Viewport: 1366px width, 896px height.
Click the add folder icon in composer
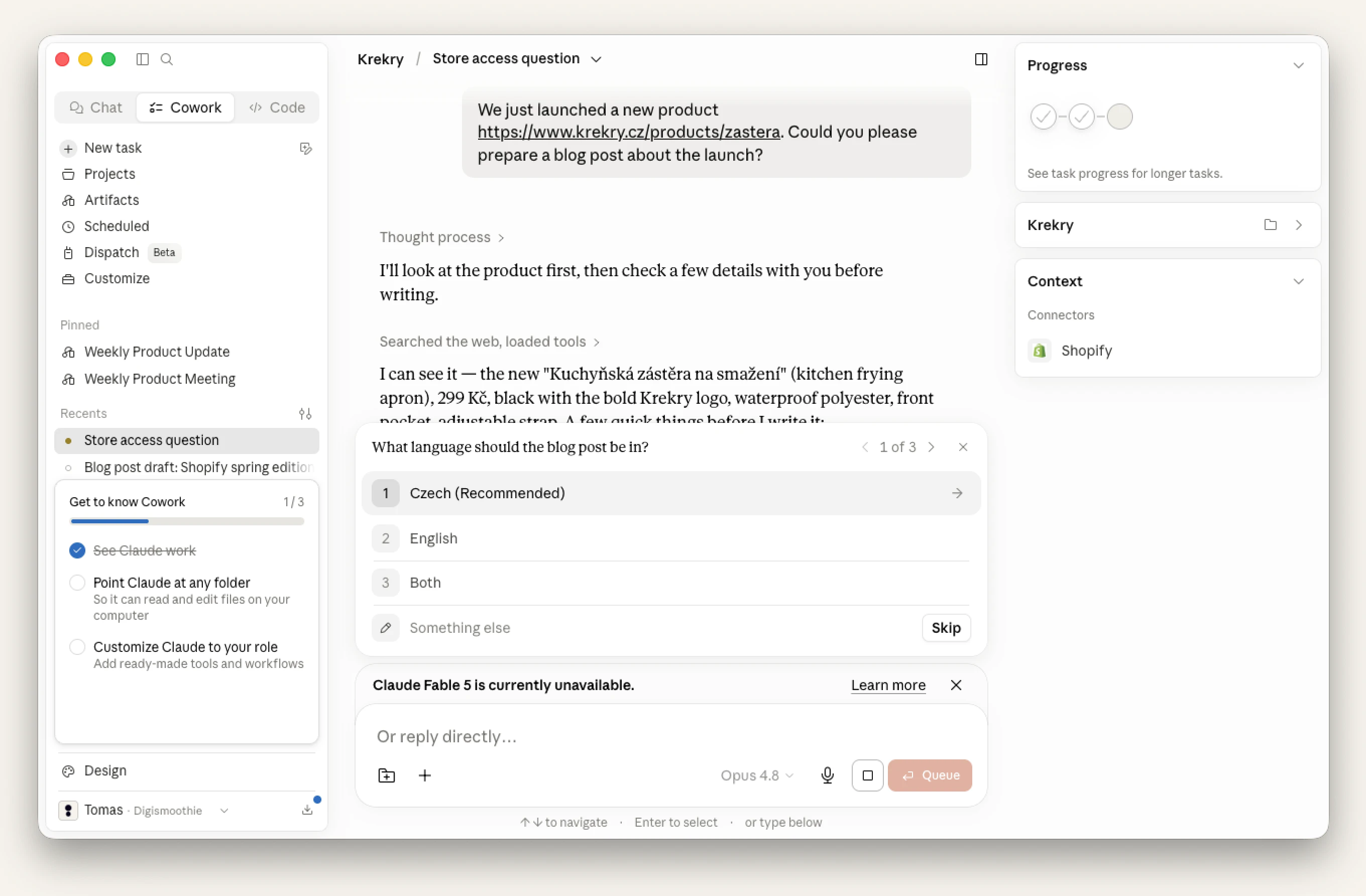coord(386,775)
